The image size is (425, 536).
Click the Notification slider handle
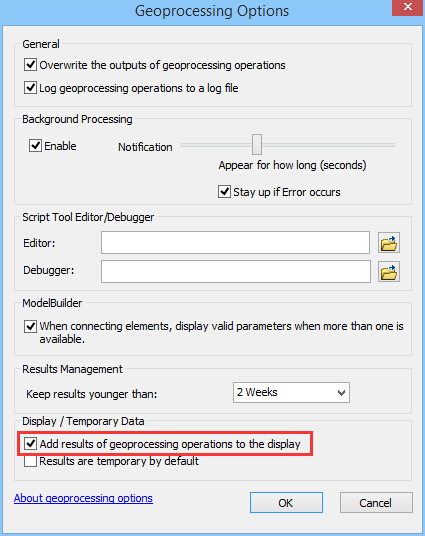click(x=257, y=144)
